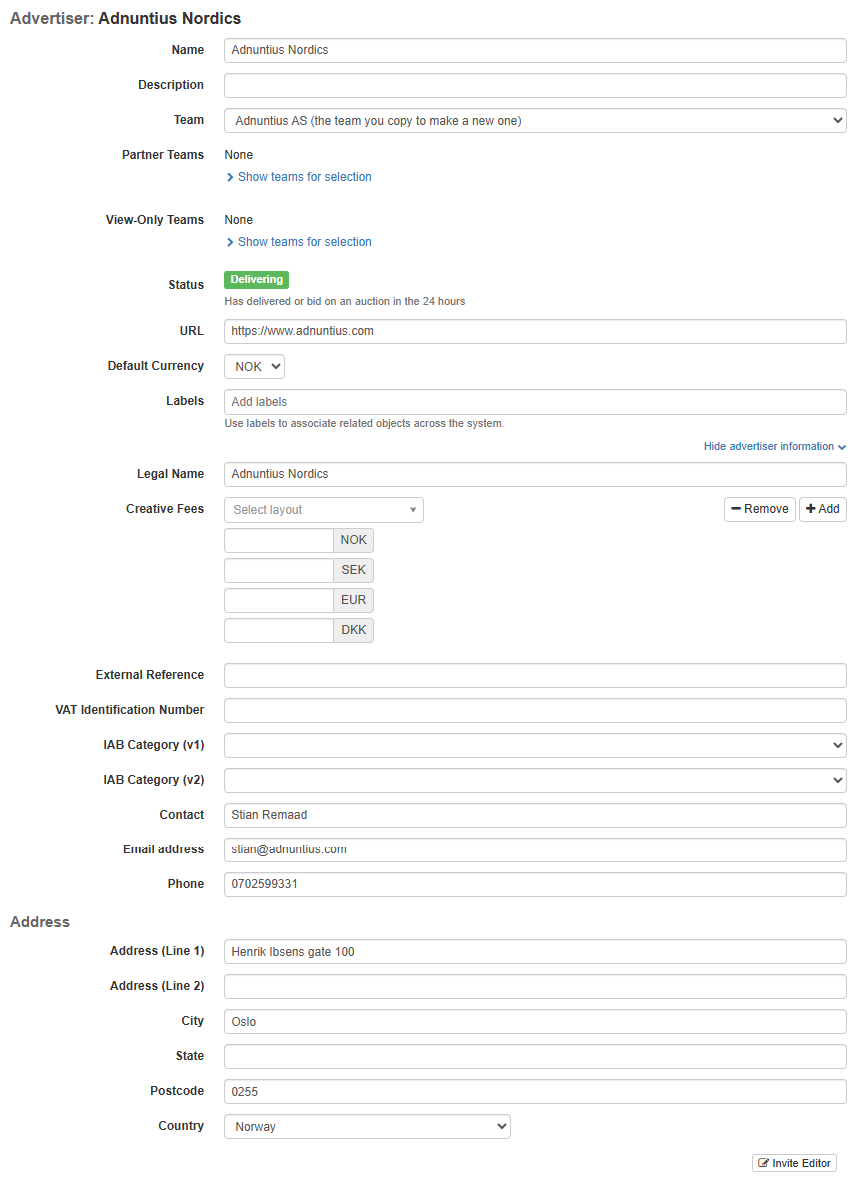Open the Country dropdown
Image resolution: width=861 pixels, height=1185 pixels.
pos(367,1127)
